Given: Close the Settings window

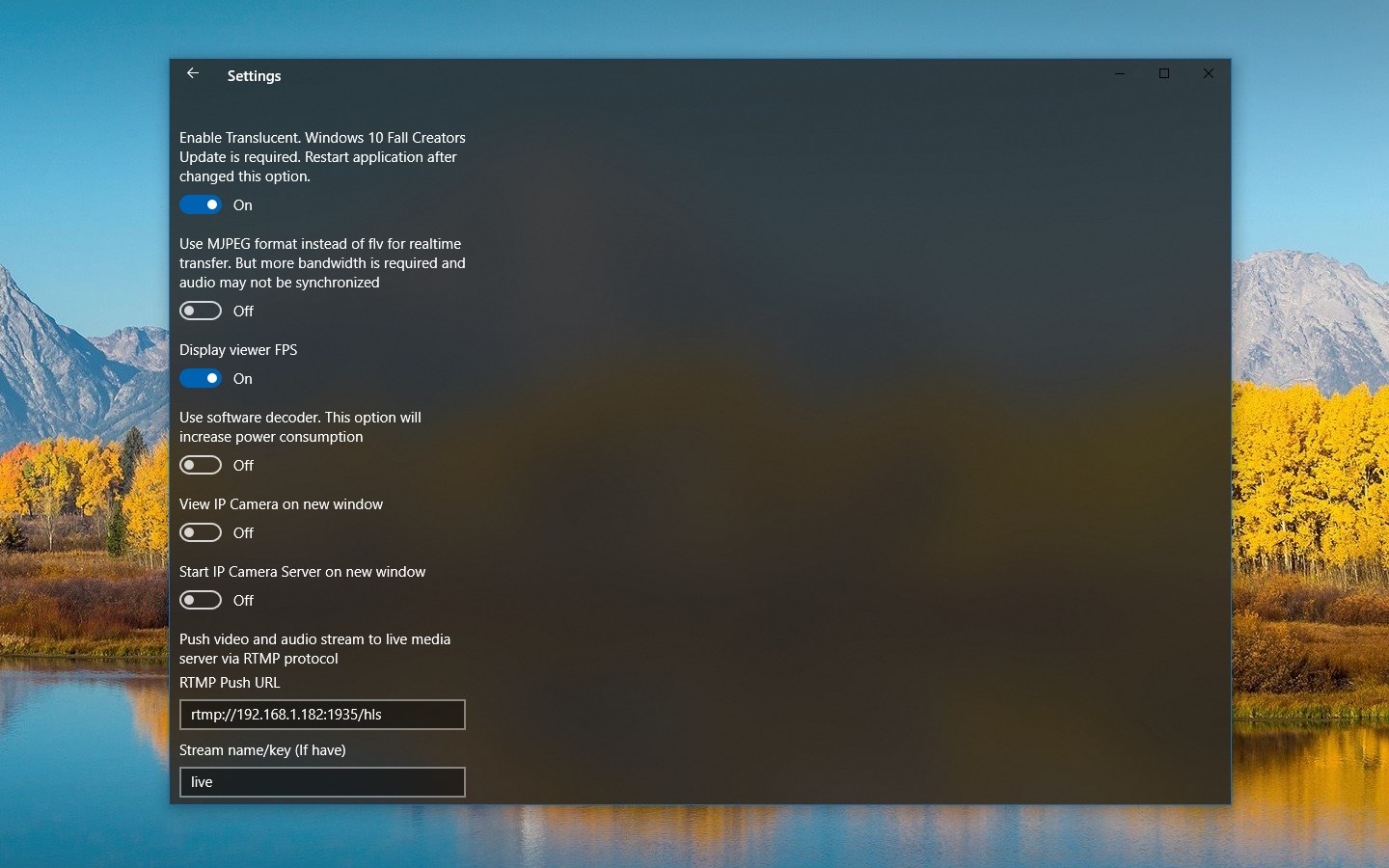Looking at the screenshot, I should 1209,73.
